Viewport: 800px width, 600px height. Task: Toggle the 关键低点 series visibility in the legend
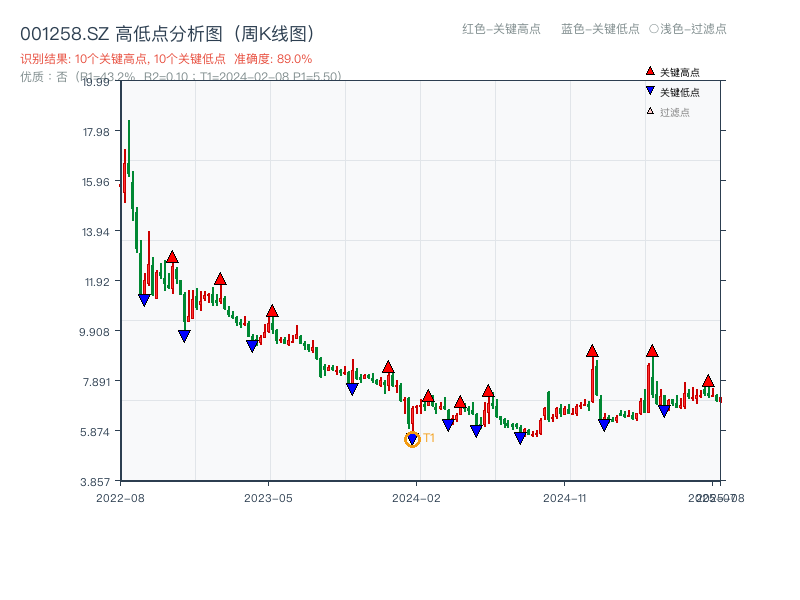coord(679,90)
